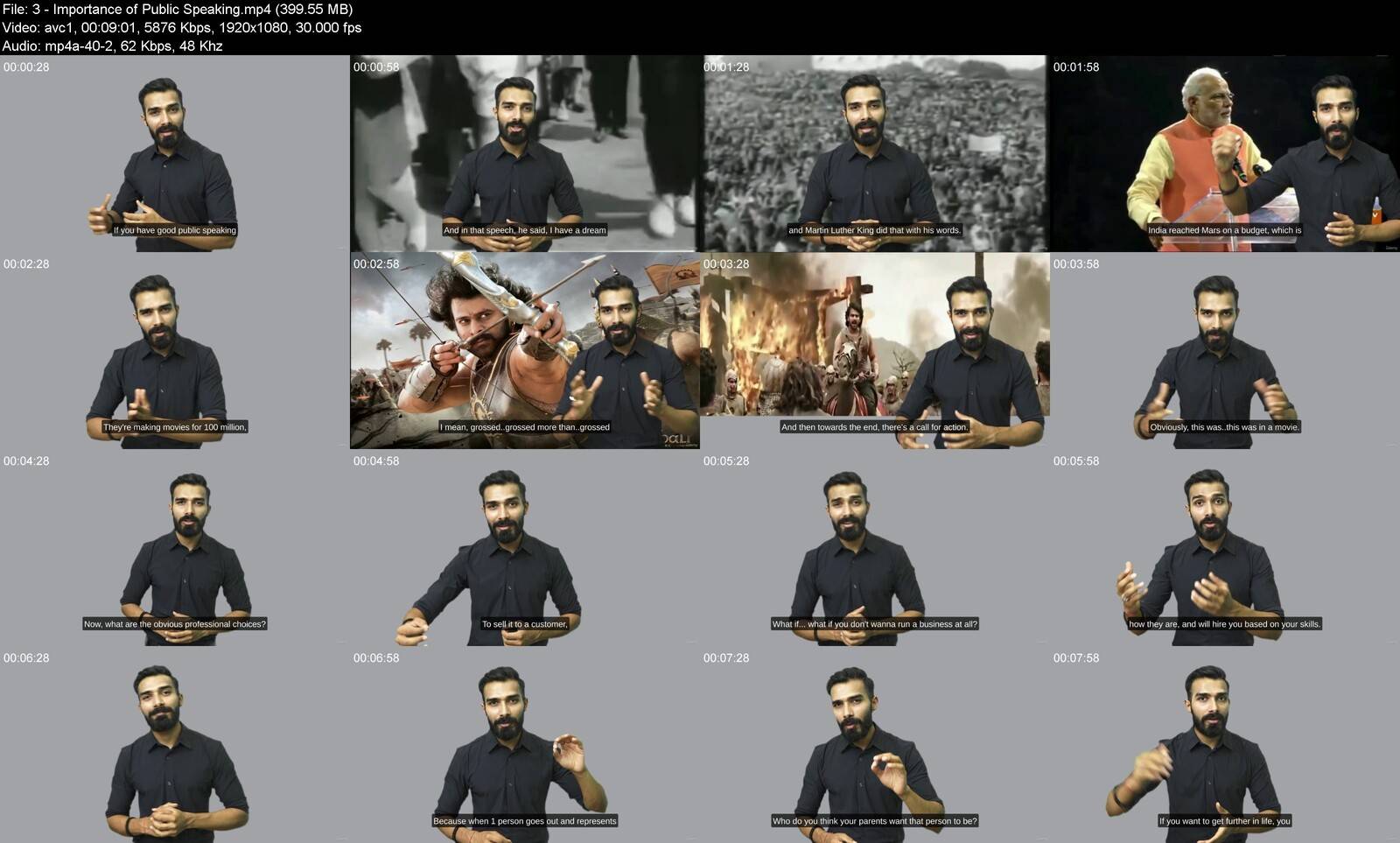Select the subtitle "To sell it to a customer,"
Image resolution: width=1400 pixels, height=843 pixels.
click(525, 624)
